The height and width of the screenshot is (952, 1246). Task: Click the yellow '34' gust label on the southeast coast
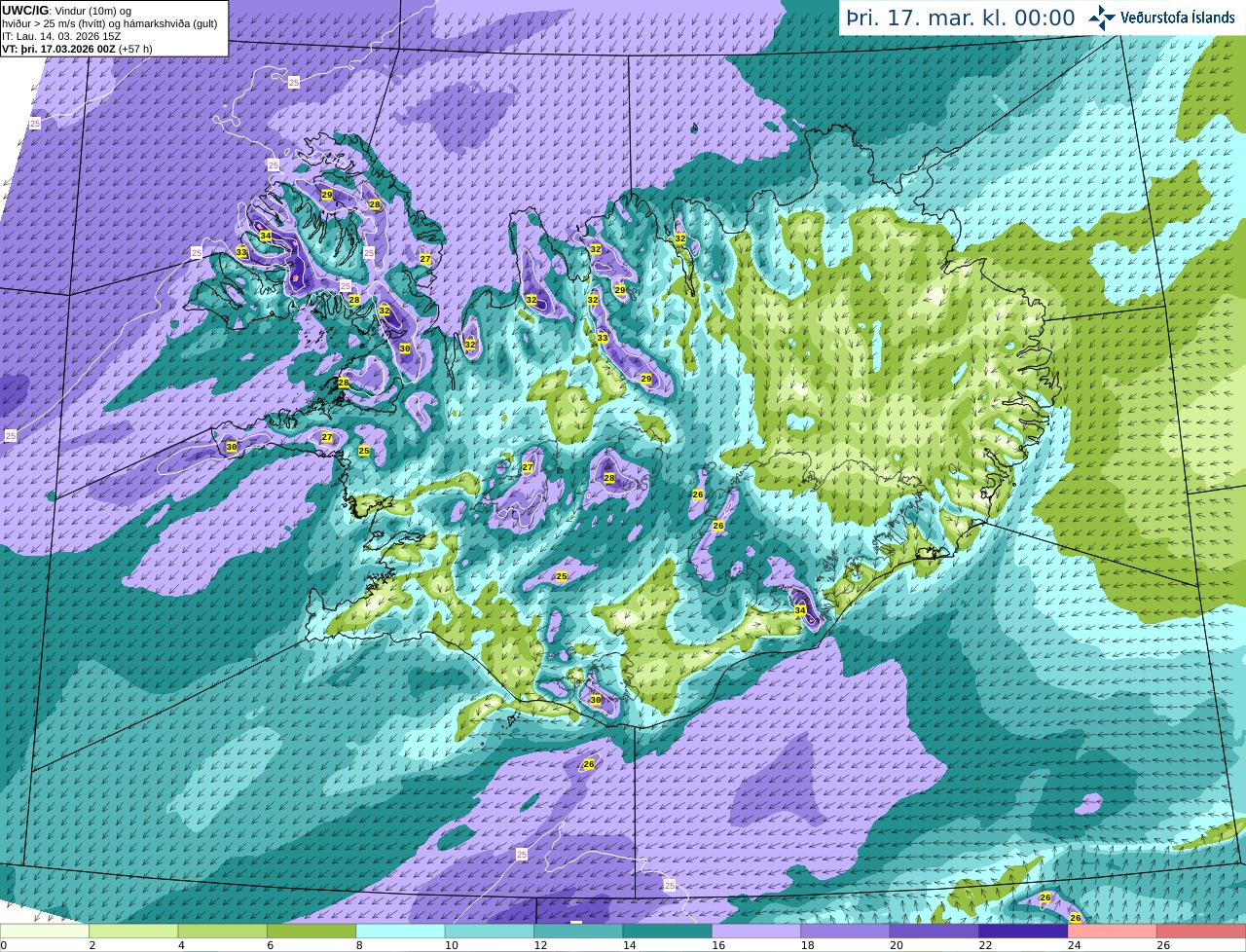point(800,610)
